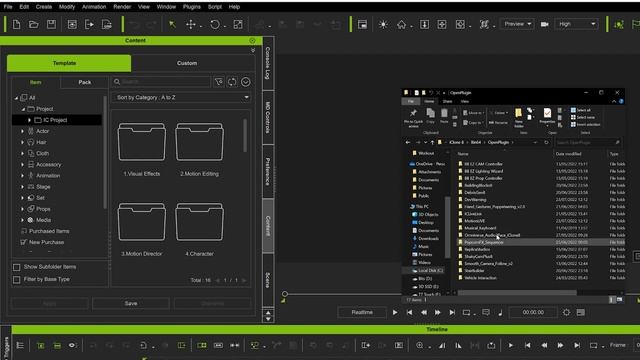This screenshot has height=360, width=640.
Task: Click the Export icon in main toolbar
Action: pyautogui.click(x=89, y=24)
